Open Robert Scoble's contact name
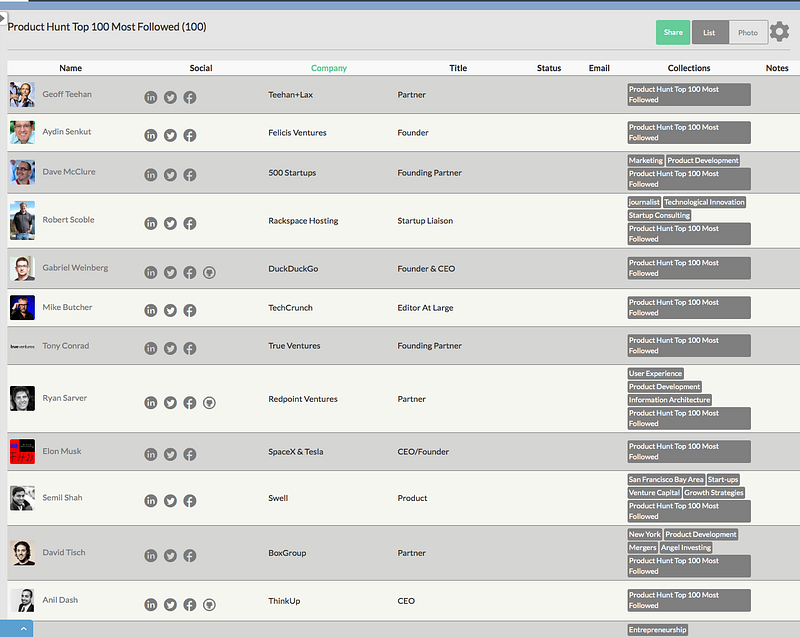 [x=68, y=220]
